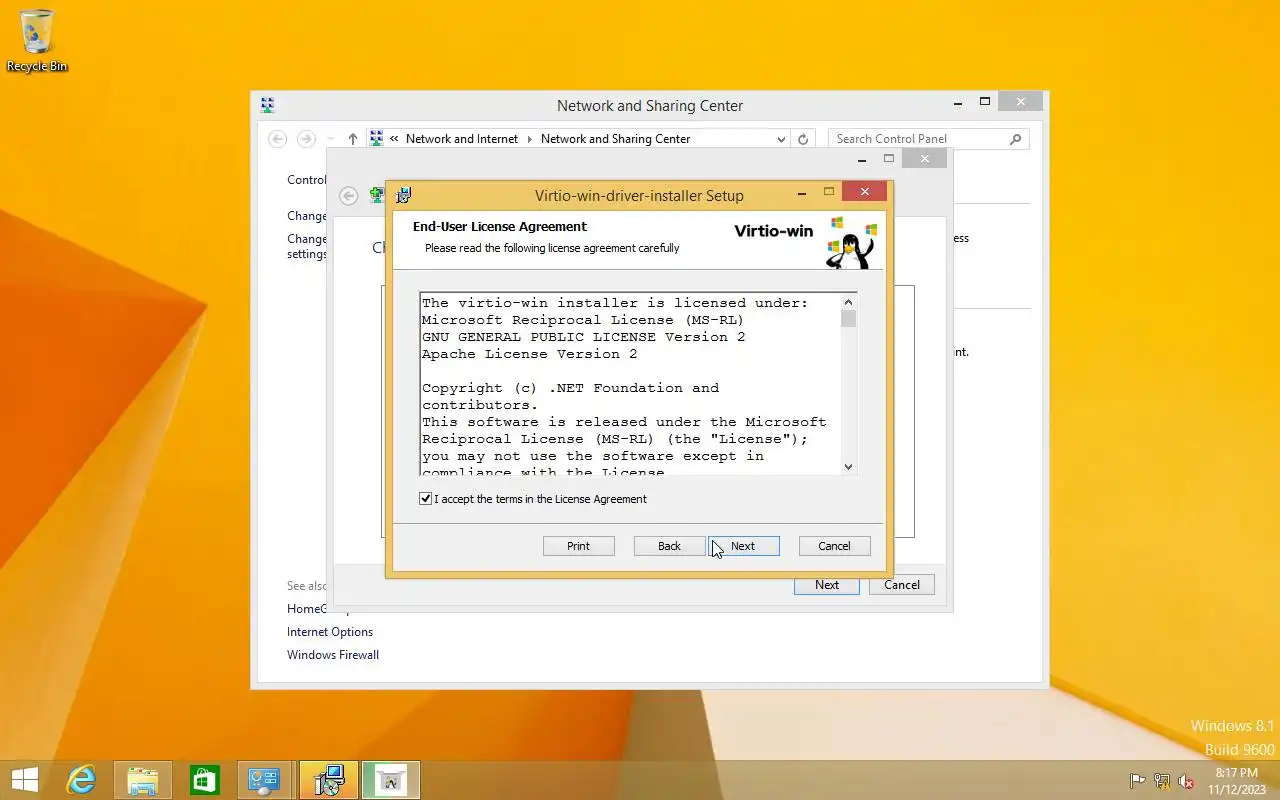Open the Windows Start button

click(25, 780)
